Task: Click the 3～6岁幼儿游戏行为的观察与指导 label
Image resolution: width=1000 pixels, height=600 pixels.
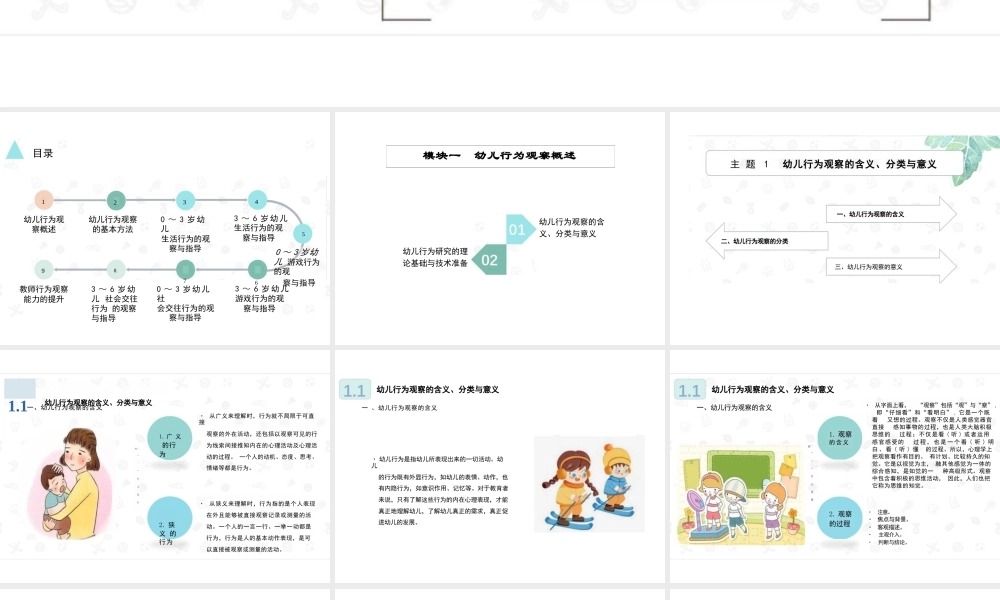Action: (260, 298)
